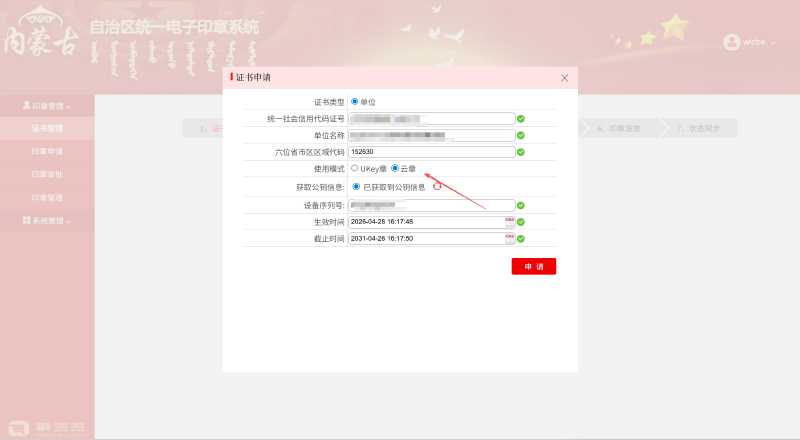This screenshot has width=800, height=440.
Task: Go to 印章审批 in the sidebar
Action: 47,174
